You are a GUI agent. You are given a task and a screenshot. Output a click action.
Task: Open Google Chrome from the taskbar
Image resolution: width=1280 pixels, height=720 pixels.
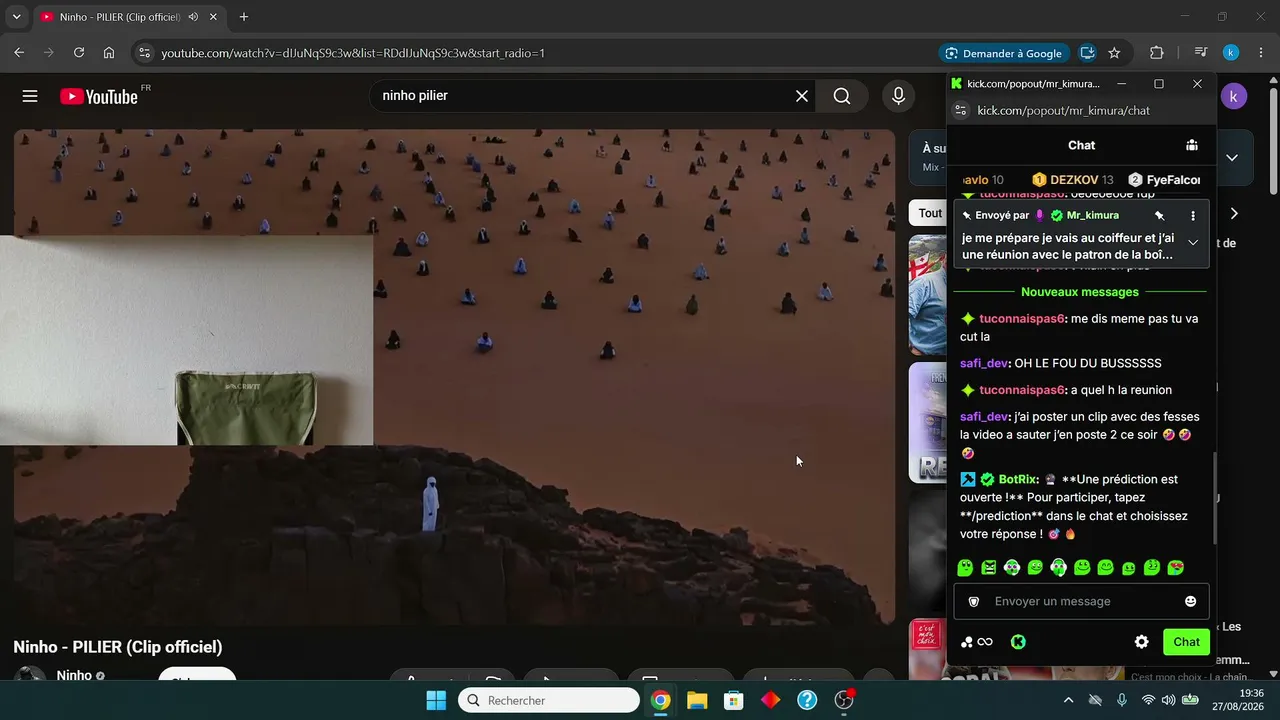(660, 700)
